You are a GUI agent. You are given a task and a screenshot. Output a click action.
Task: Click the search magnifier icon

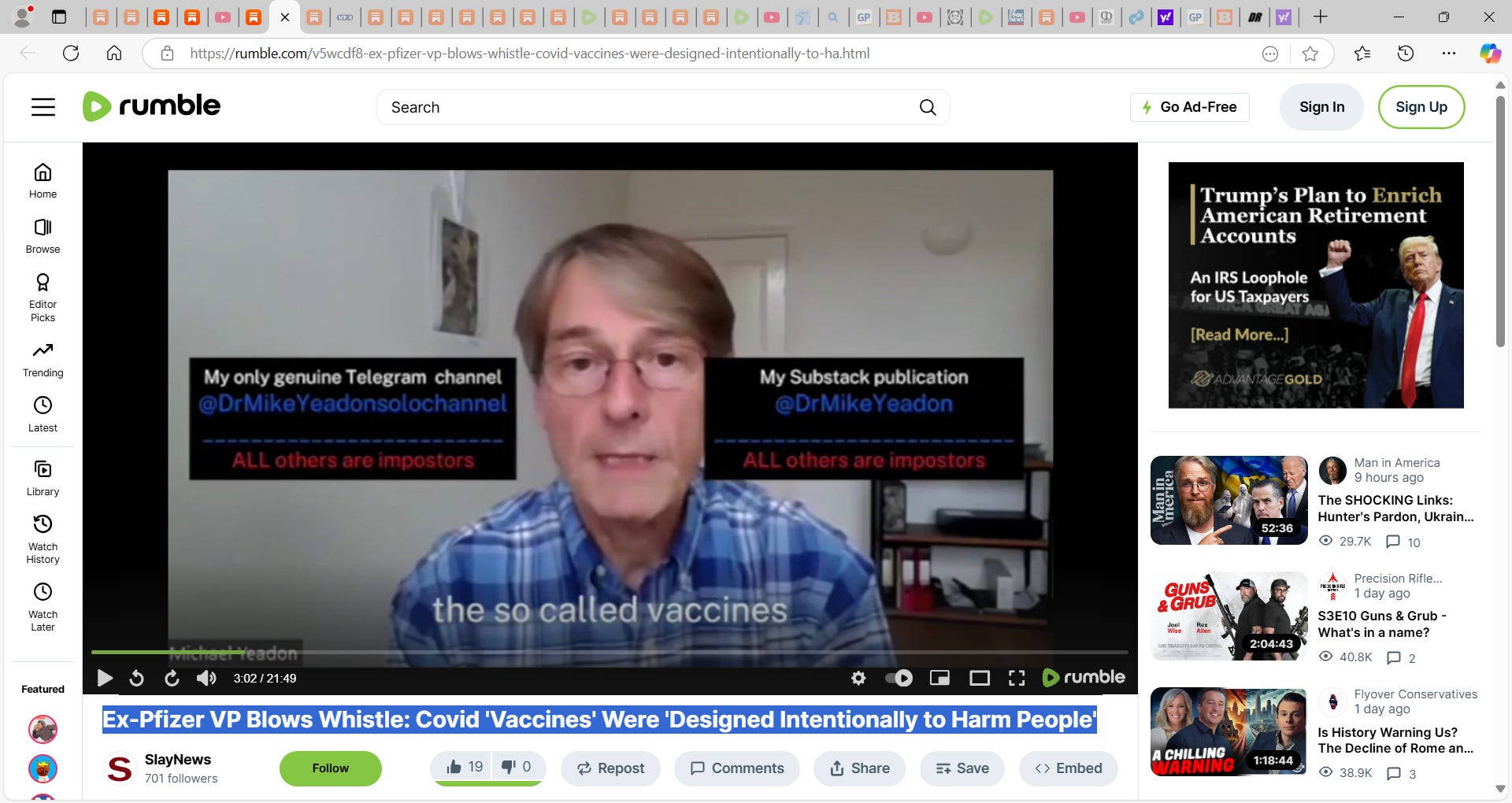click(x=928, y=107)
